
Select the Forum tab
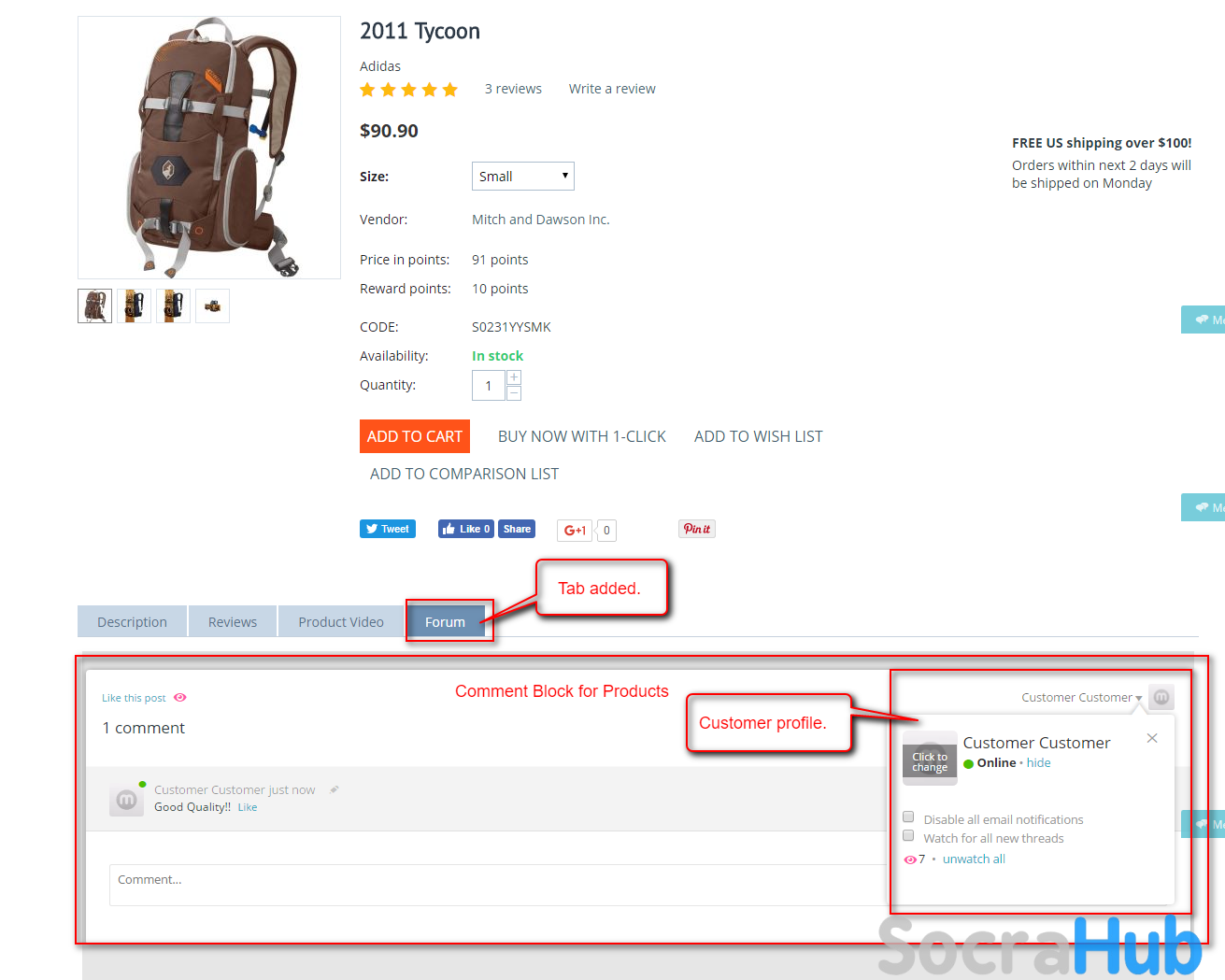tap(446, 621)
